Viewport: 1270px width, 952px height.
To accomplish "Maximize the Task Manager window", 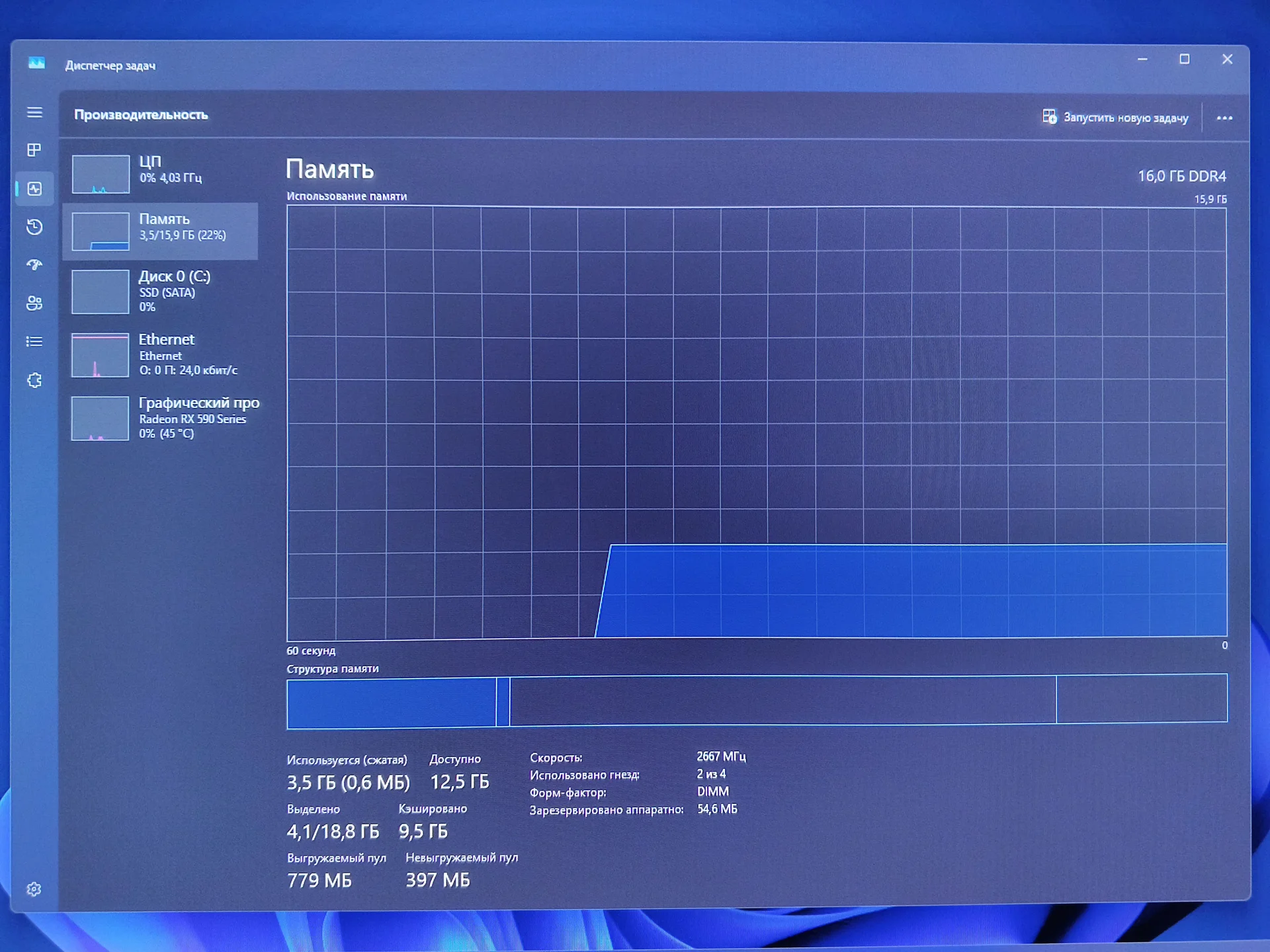I will coord(1185,59).
